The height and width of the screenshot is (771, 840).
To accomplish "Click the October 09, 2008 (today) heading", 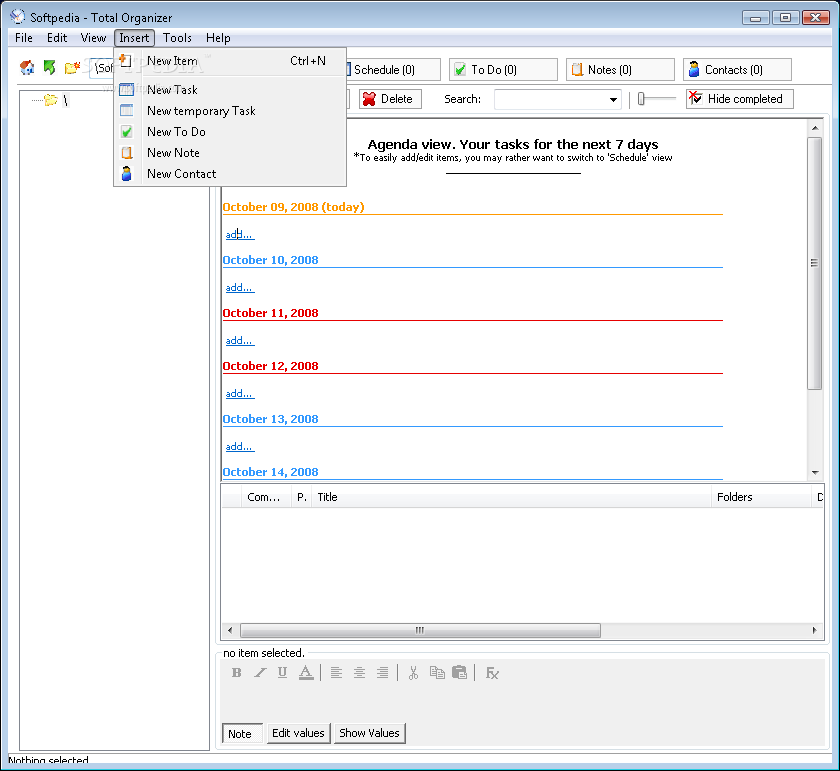I will pos(293,207).
